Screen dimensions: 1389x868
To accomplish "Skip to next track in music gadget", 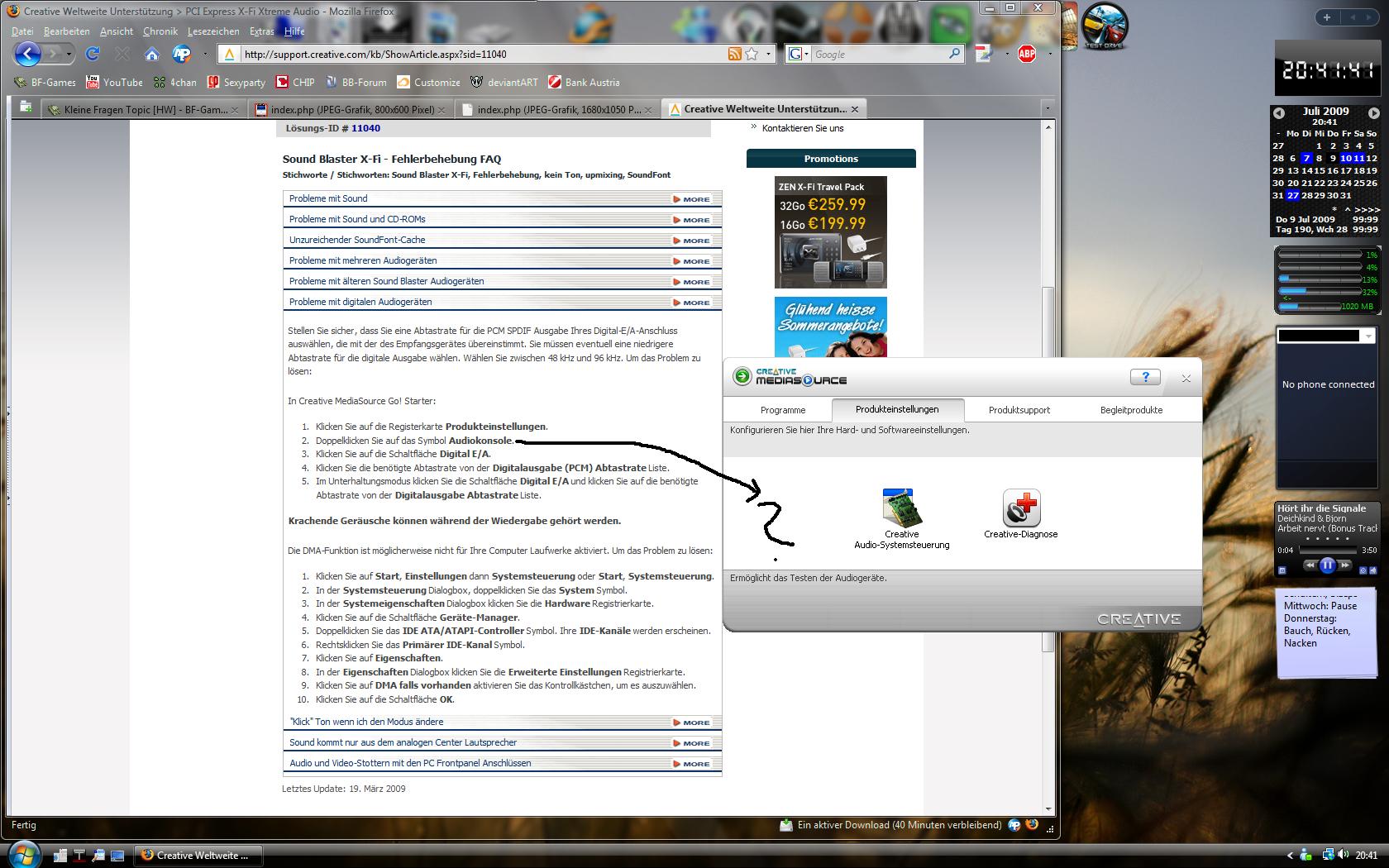I will pos(1344,565).
